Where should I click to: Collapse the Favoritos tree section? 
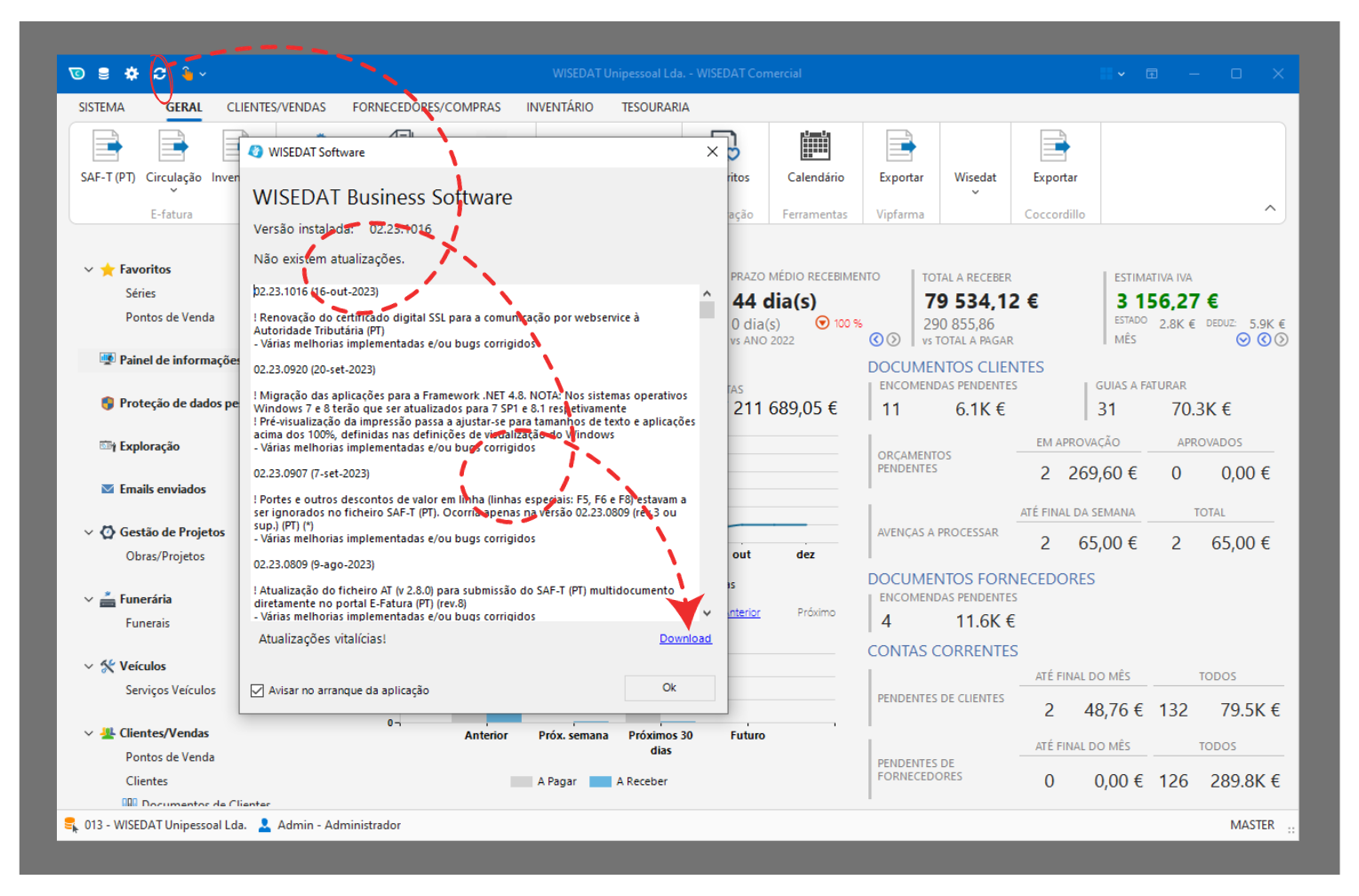tap(89, 269)
